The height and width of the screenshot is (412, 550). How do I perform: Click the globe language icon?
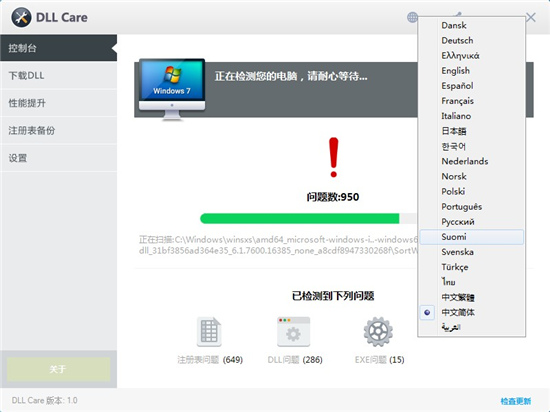(x=412, y=17)
